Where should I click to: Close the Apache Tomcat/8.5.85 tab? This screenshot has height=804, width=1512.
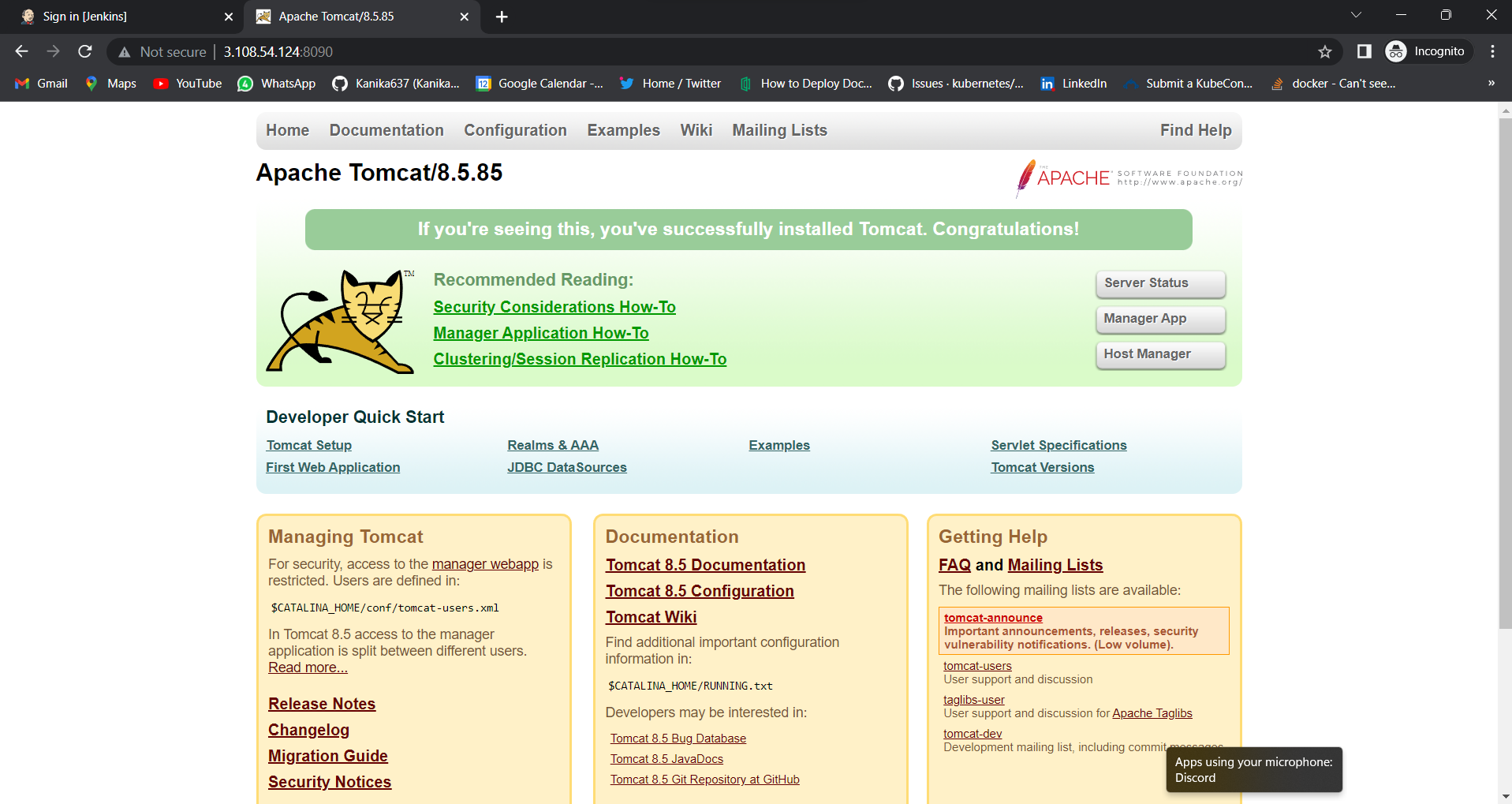pos(464,17)
